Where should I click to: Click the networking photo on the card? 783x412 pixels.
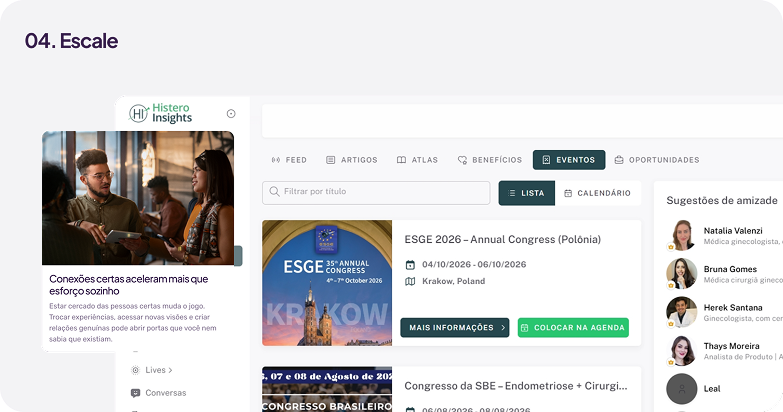(x=138, y=198)
